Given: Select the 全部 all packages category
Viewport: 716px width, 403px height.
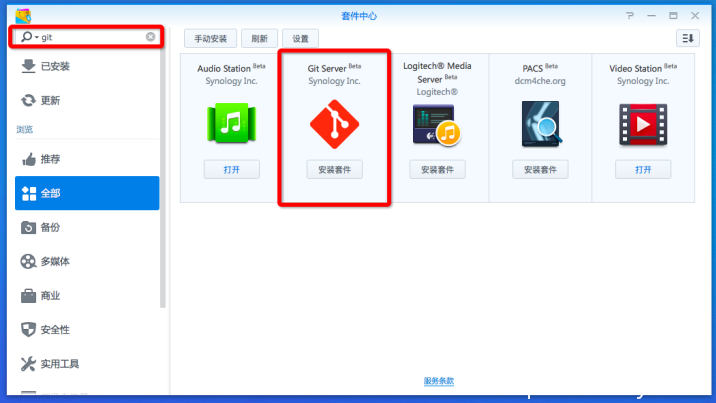Looking at the screenshot, I should click(87, 193).
